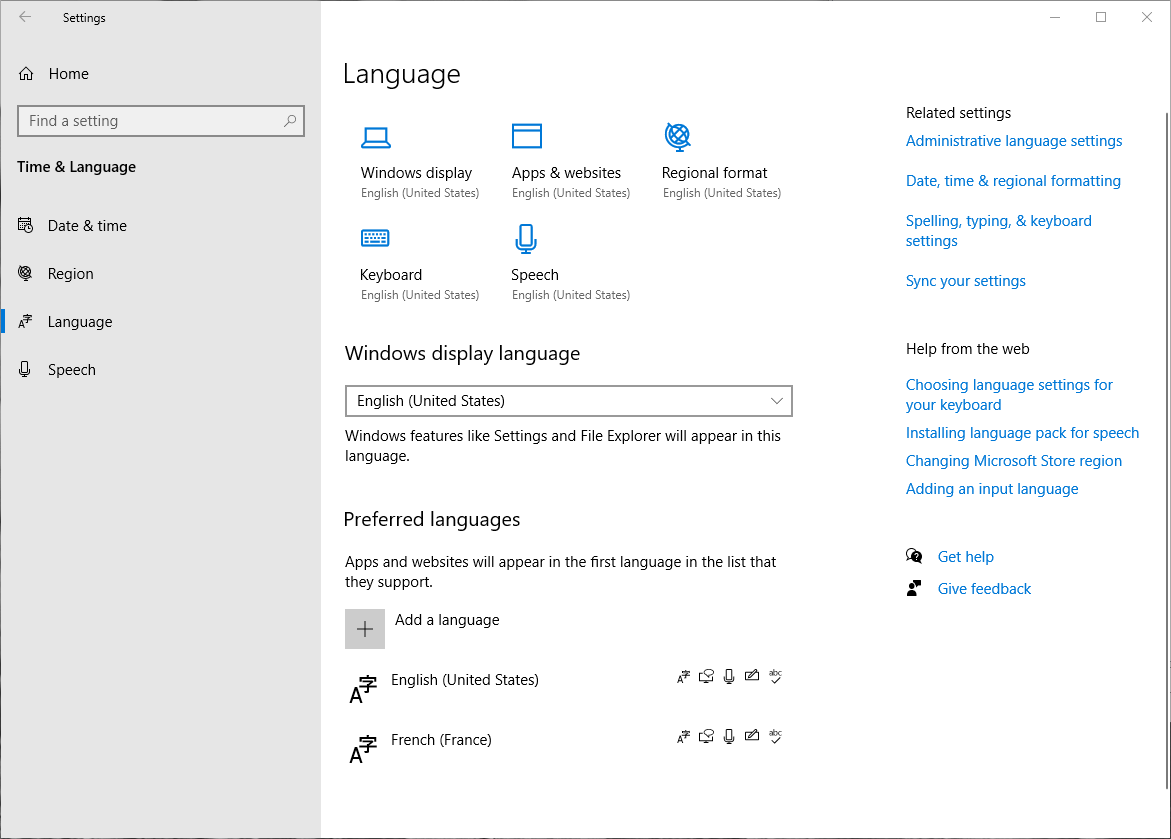The height and width of the screenshot is (839, 1171).
Task: Open the Windows display language dropdown
Action: tap(568, 401)
